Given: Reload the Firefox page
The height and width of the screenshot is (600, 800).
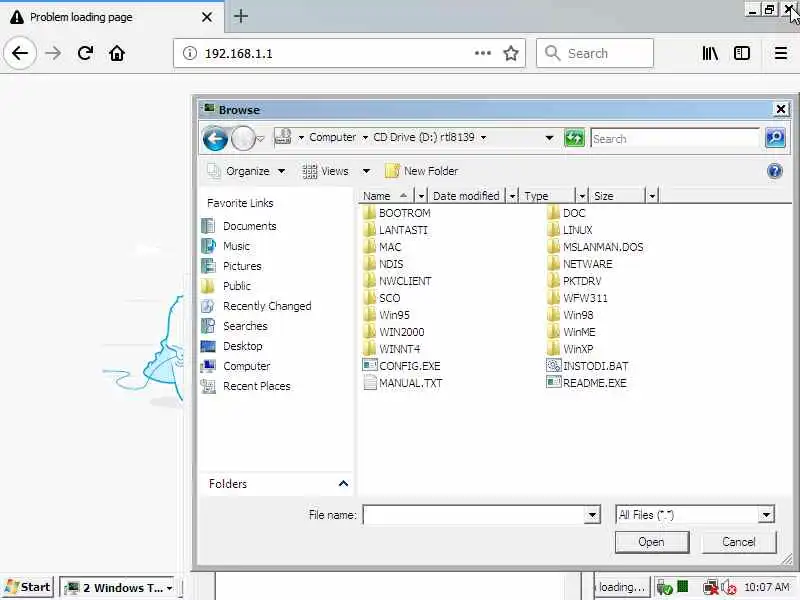Looking at the screenshot, I should click(x=85, y=53).
